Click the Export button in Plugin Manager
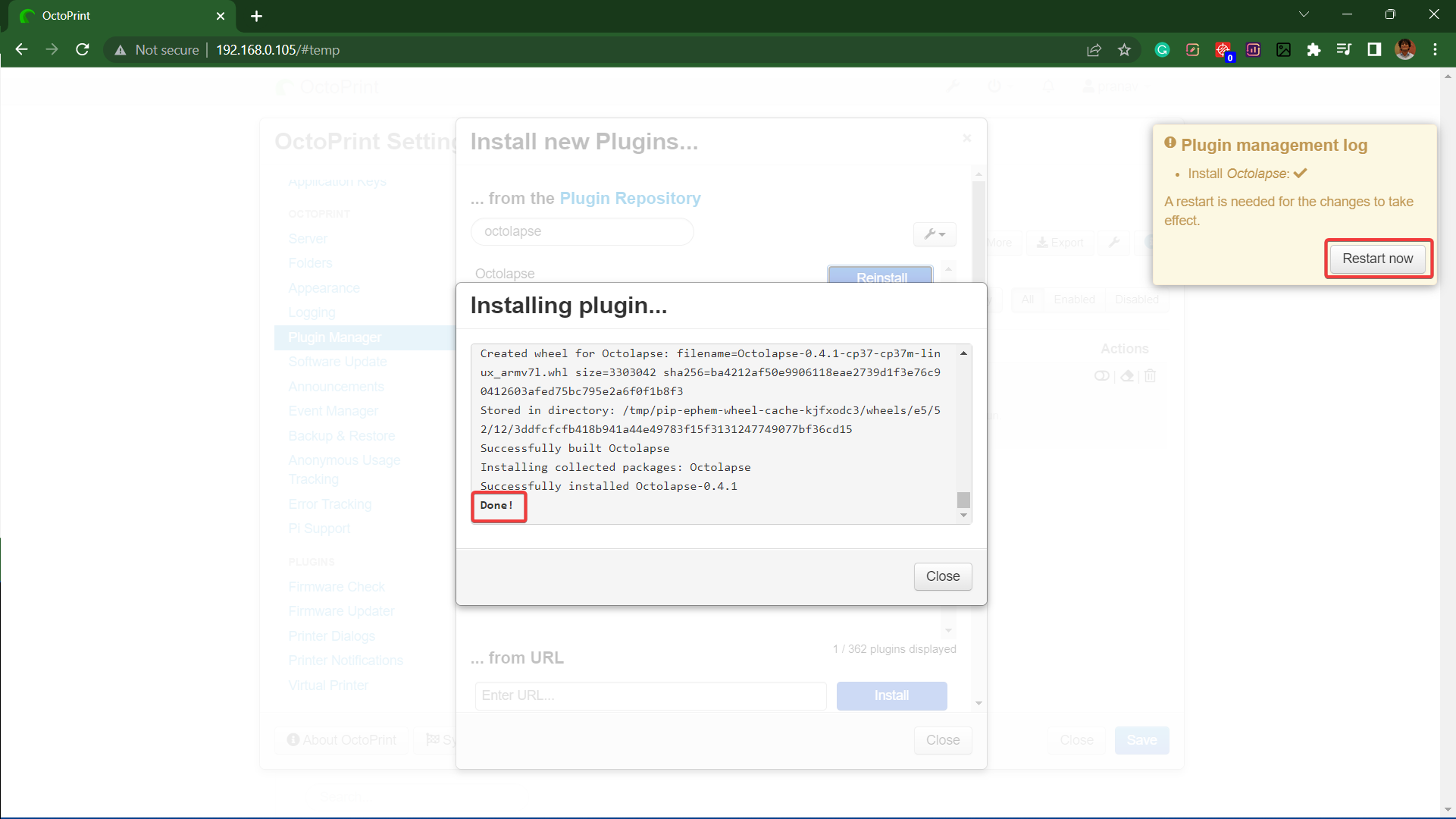The image size is (1456, 819). coord(1060,243)
